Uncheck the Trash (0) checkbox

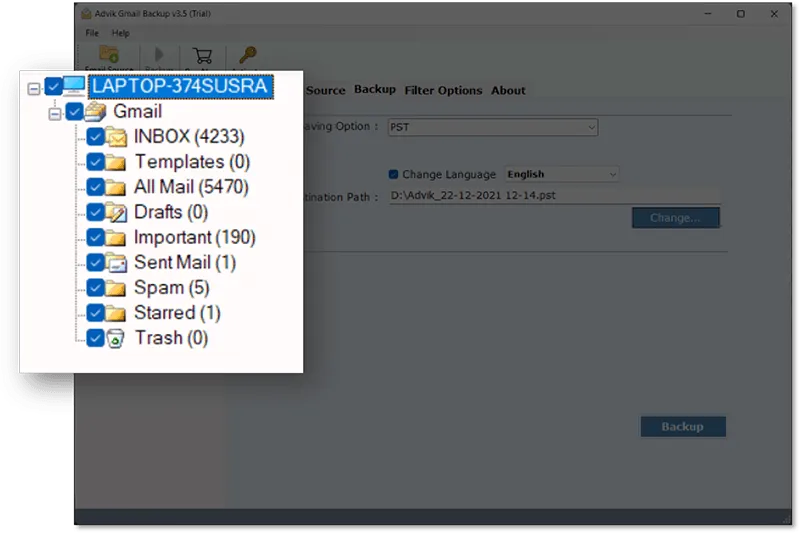(x=95, y=338)
